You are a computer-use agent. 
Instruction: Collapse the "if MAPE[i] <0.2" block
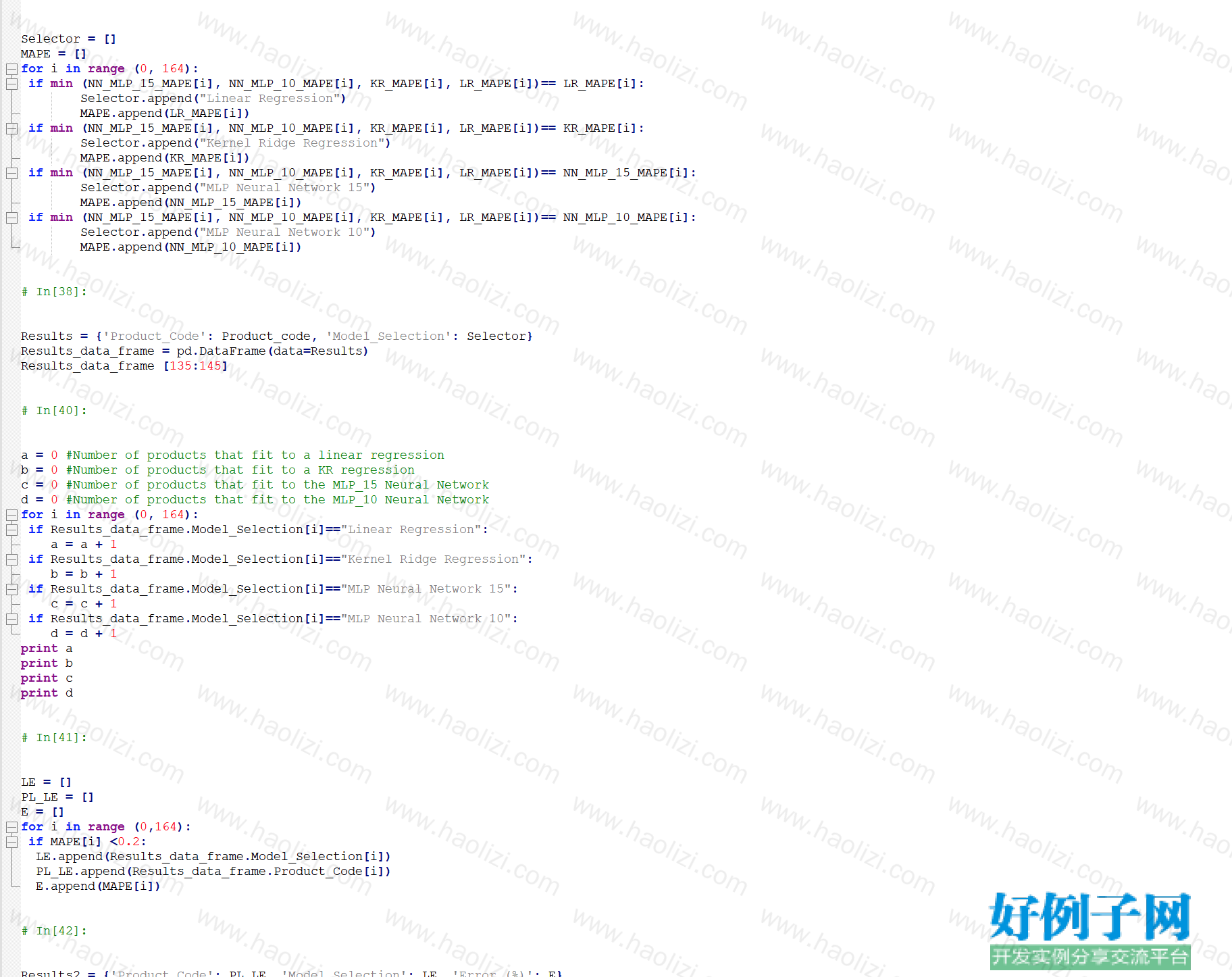(x=11, y=842)
